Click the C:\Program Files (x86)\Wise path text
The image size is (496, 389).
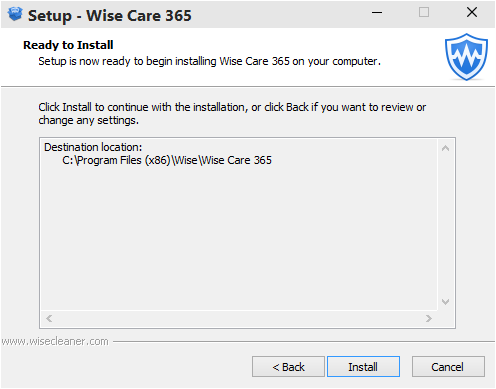tap(167, 160)
